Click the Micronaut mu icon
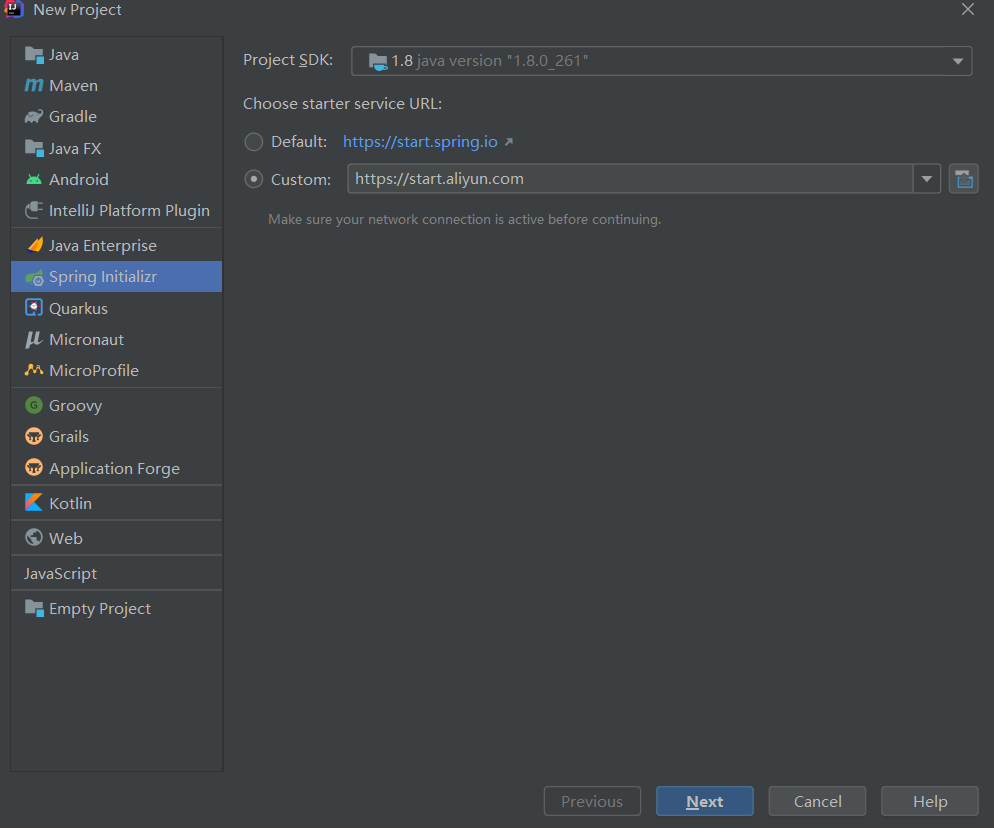This screenshot has height=828, width=994. pos(34,339)
